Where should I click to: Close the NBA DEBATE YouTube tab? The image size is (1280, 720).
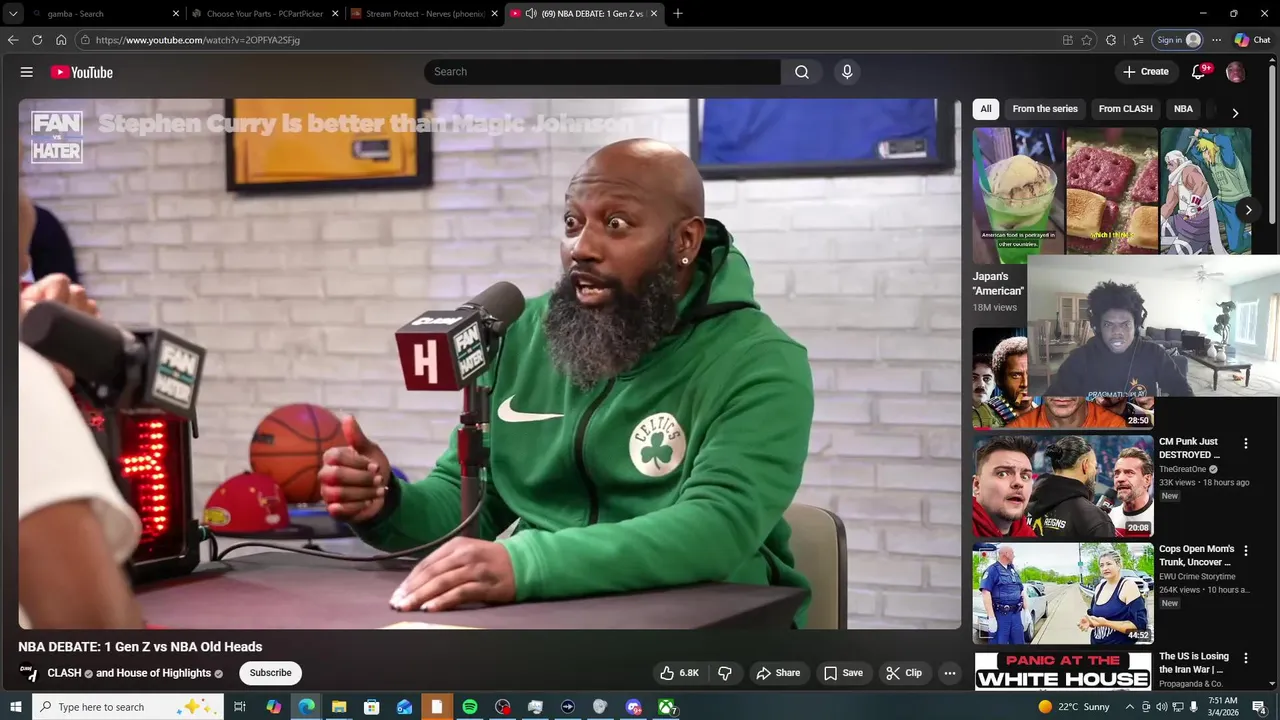(x=654, y=14)
